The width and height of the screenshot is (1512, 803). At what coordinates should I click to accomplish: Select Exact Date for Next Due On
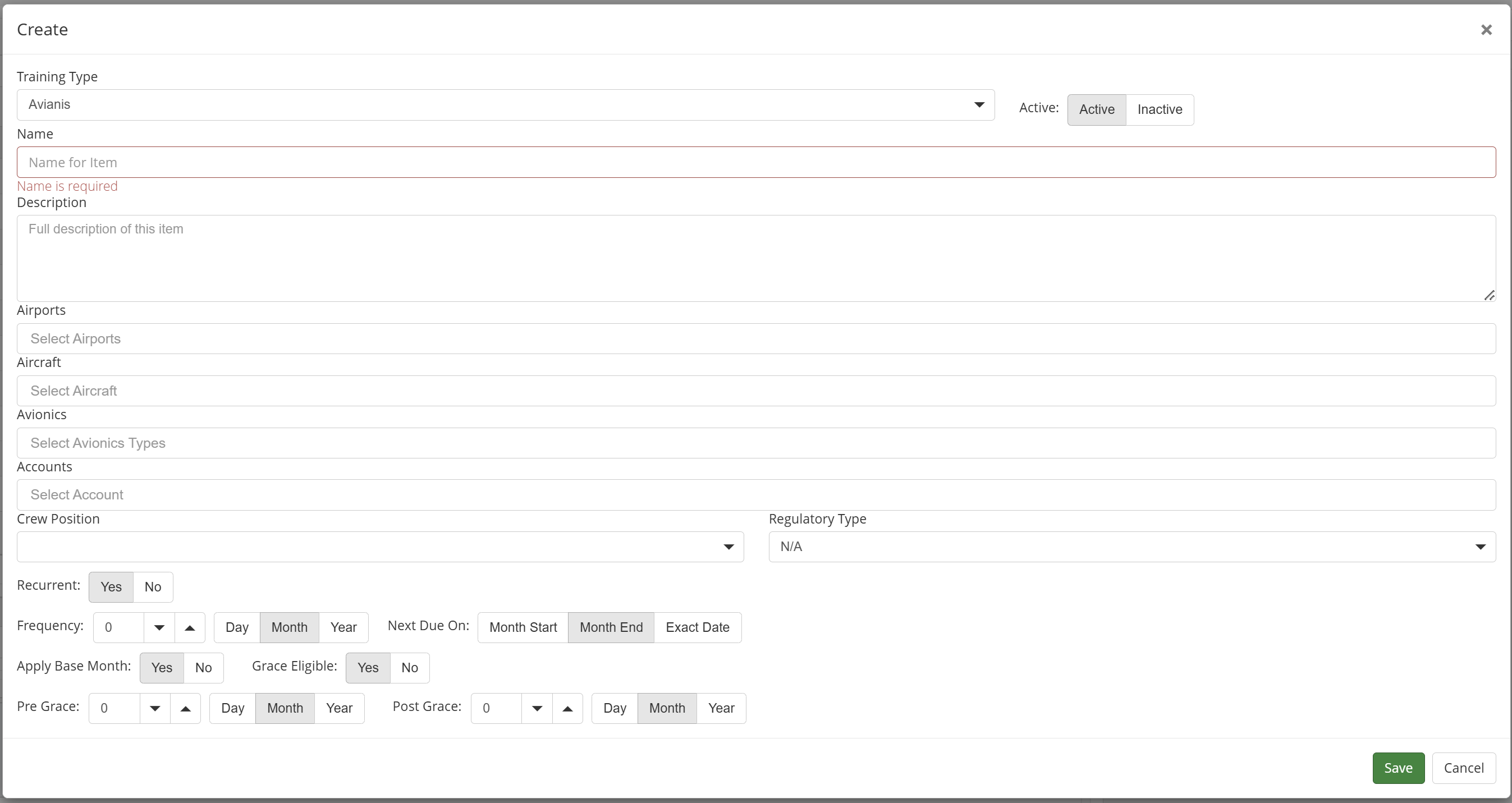(x=697, y=627)
